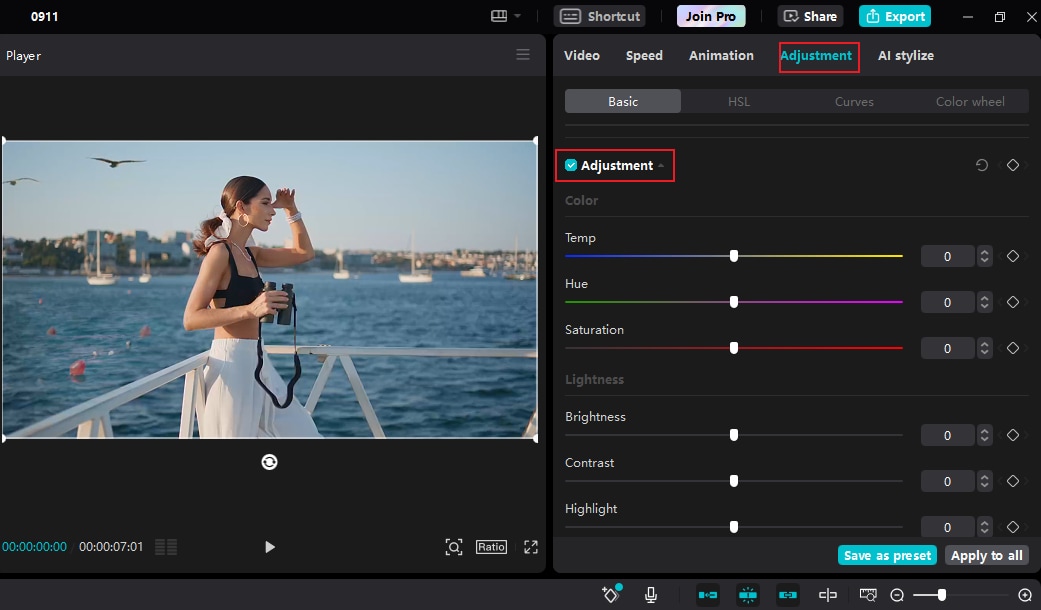Click the split clip icon in the timeline toolbar

(x=828, y=595)
